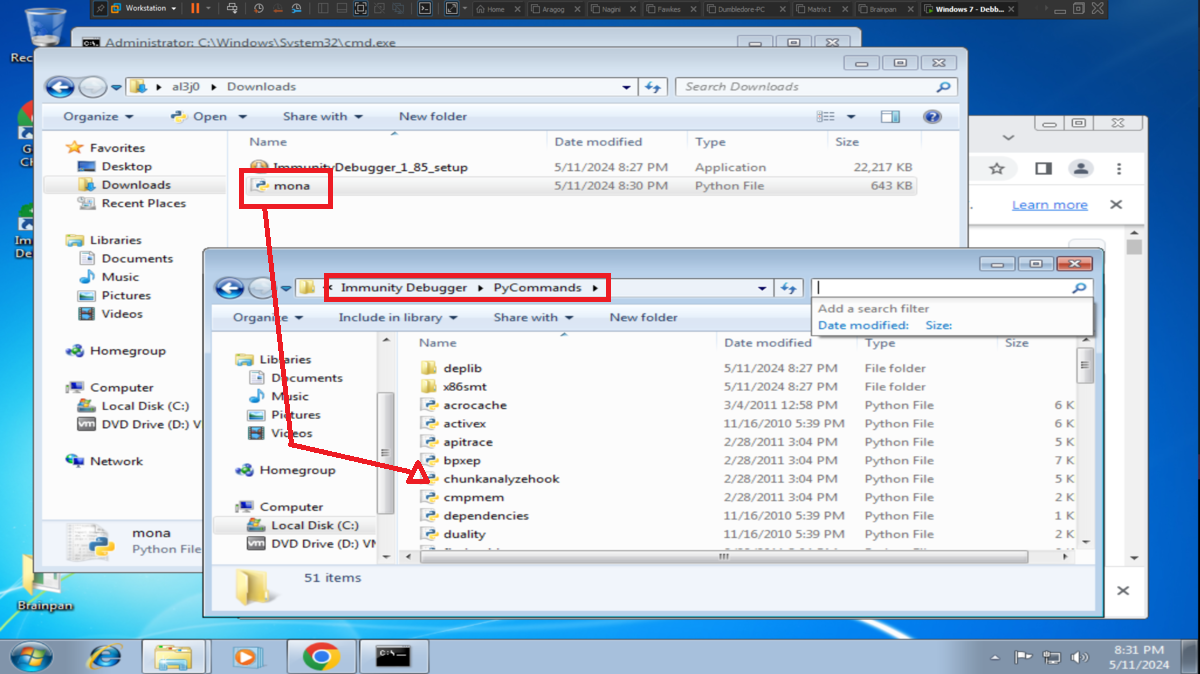Refresh the Downloads address bar
The width and height of the screenshot is (1200, 674).
(x=654, y=87)
